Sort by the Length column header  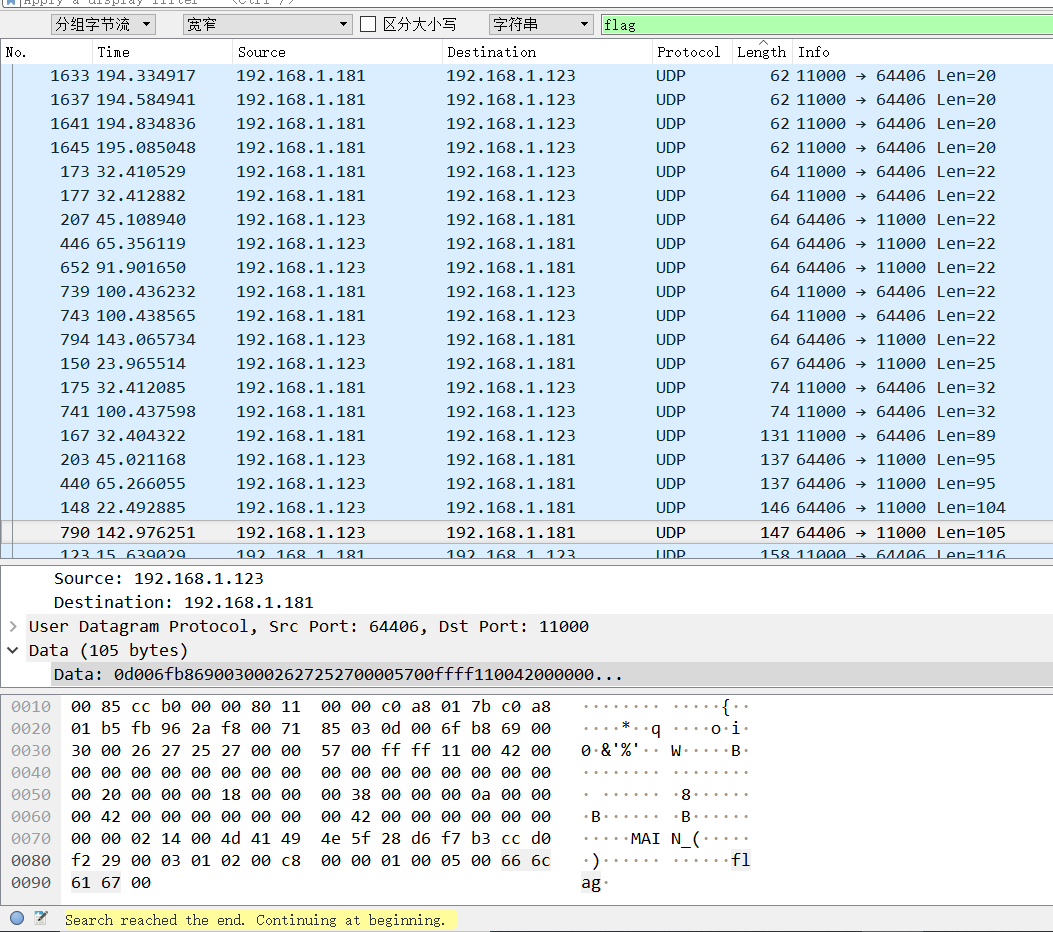pos(761,52)
